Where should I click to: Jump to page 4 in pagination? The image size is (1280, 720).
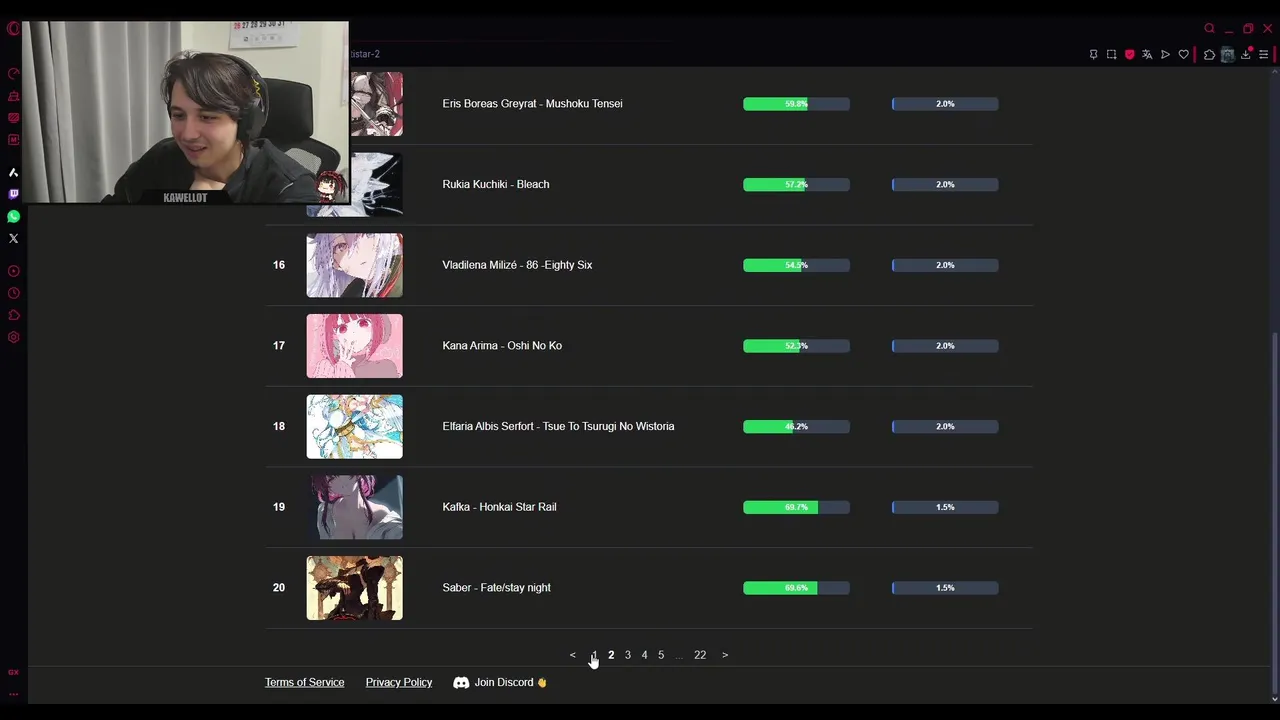(x=644, y=655)
